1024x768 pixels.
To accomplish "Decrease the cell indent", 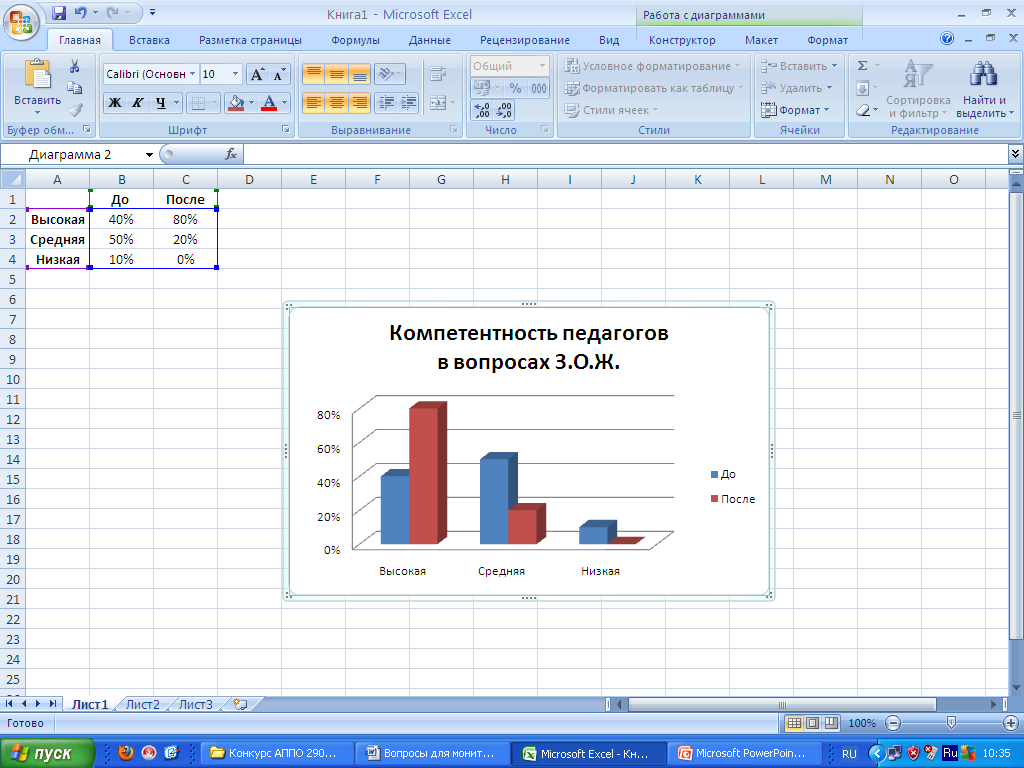I will click(x=386, y=103).
